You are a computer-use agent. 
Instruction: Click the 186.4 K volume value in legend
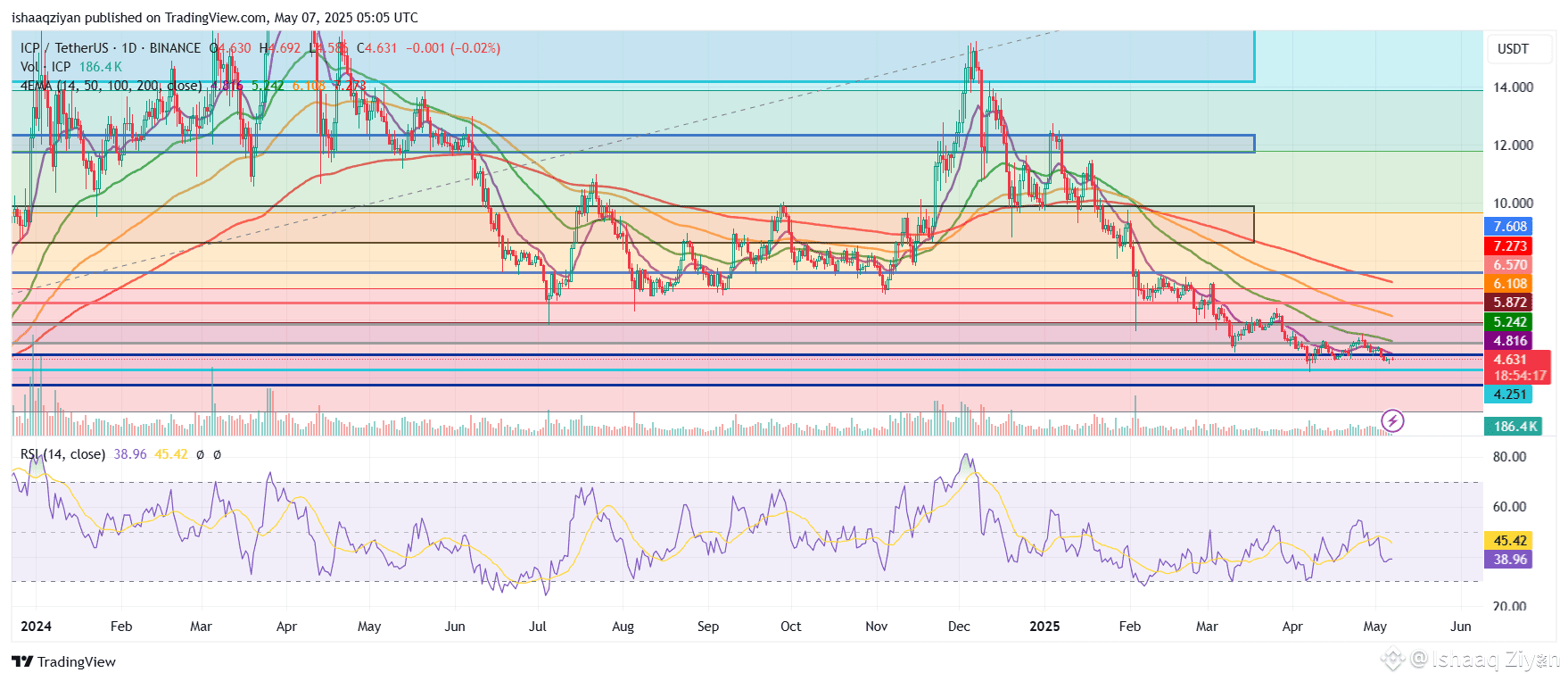(x=101, y=67)
